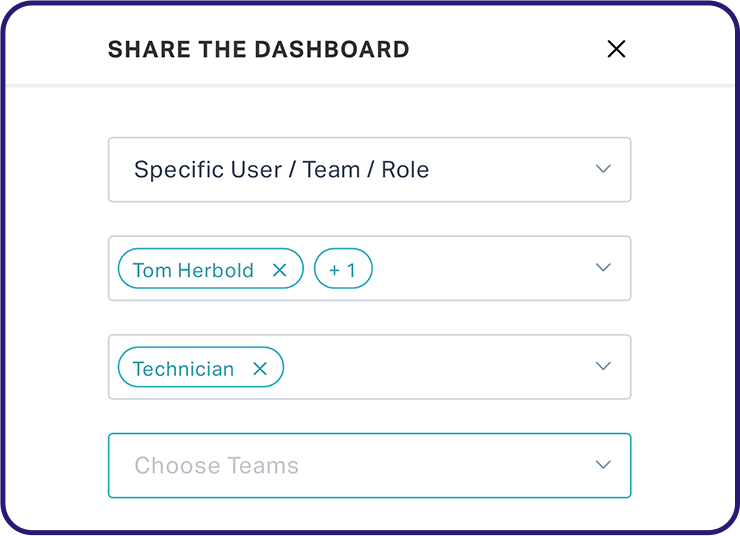Open the users list chevron beside +1
Viewport: 740px width, 536px height.
(603, 268)
